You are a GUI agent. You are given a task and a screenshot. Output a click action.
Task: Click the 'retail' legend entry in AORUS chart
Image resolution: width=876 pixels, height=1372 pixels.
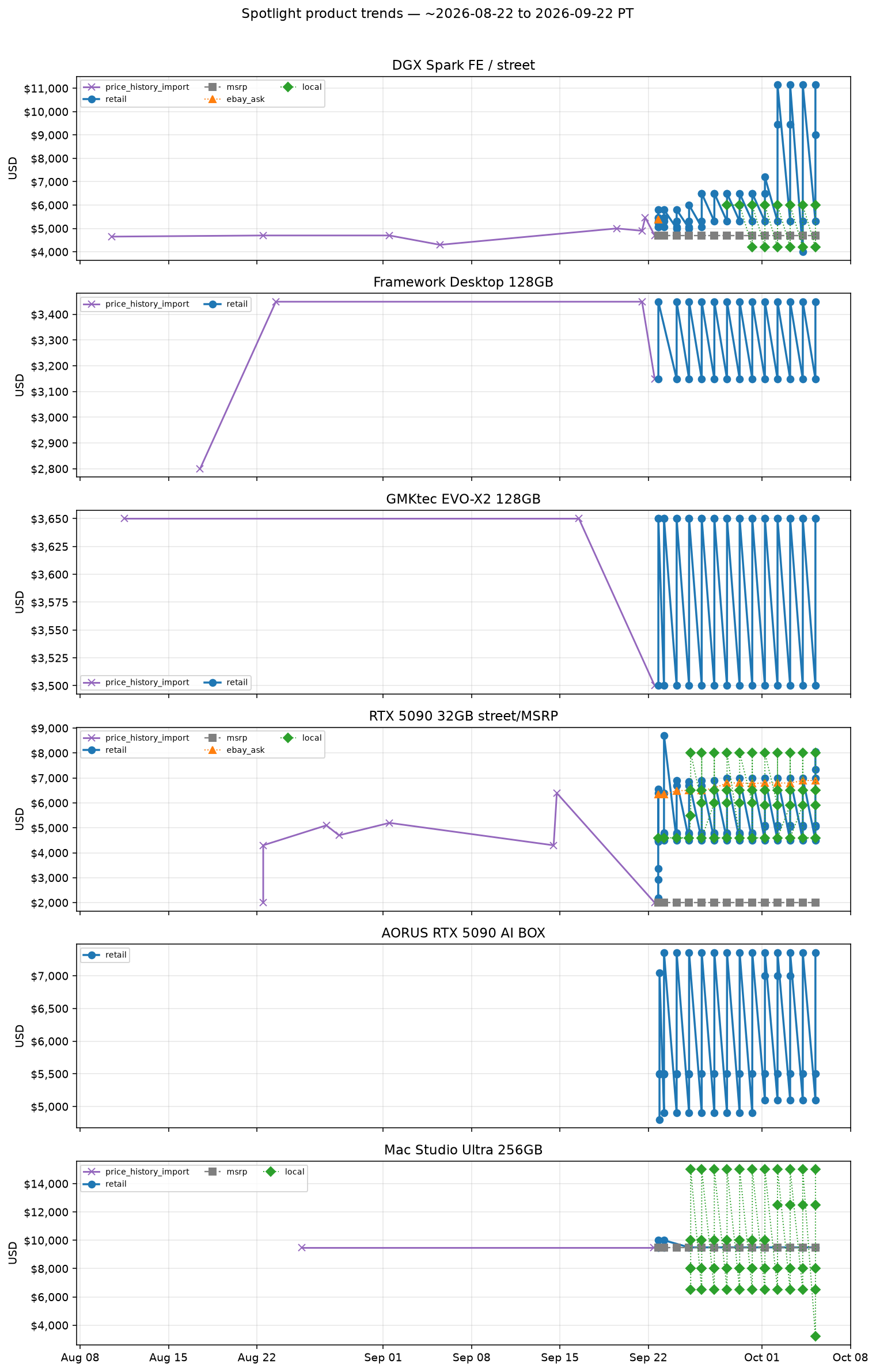pyautogui.click(x=105, y=955)
